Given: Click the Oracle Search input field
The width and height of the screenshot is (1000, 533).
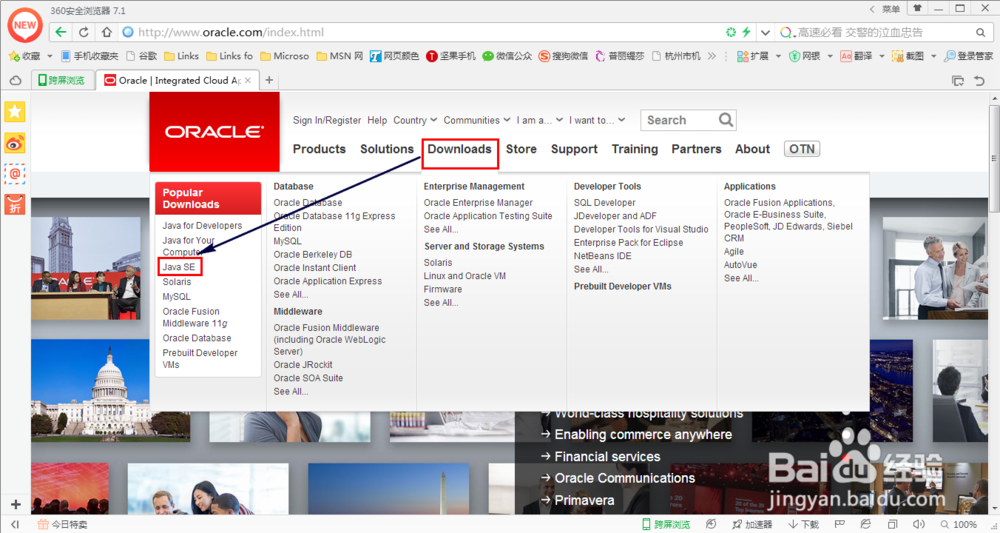Looking at the screenshot, I should (679, 120).
